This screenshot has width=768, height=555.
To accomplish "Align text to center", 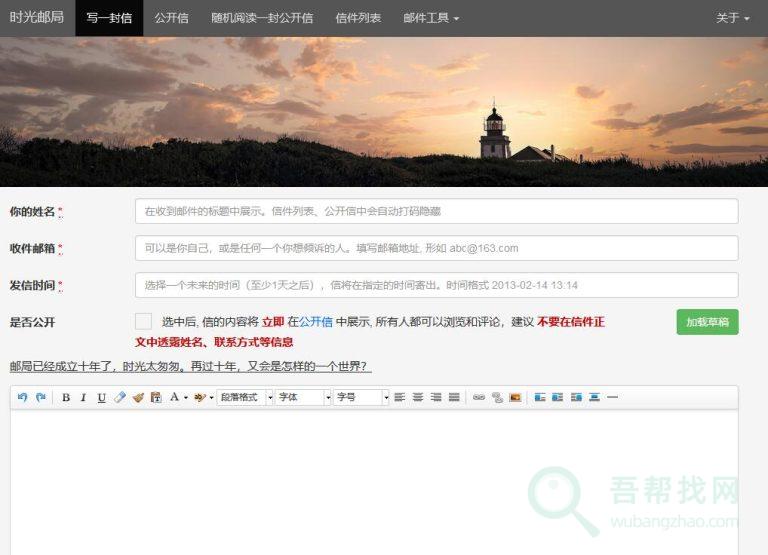I will 418,397.
